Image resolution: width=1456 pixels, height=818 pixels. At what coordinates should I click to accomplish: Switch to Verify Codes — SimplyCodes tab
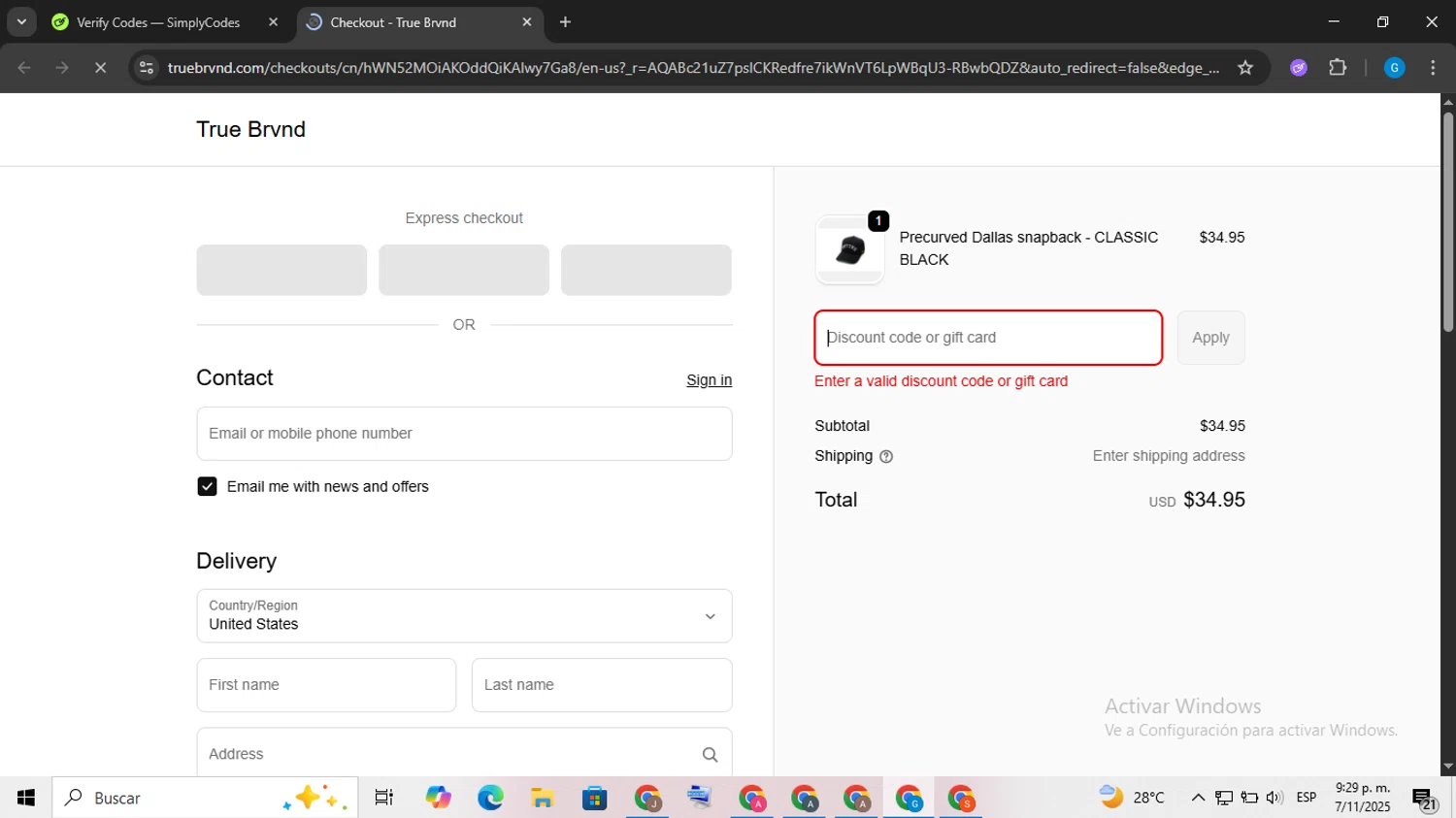[158, 22]
